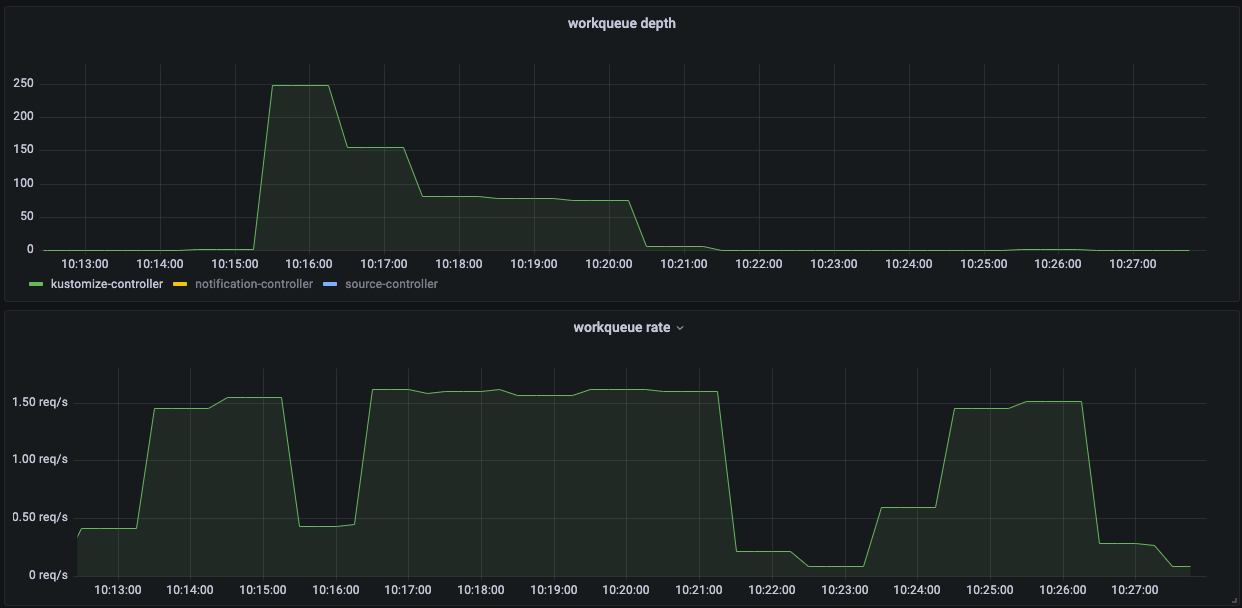1242x608 pixels.
Task: Click 1.00 req/s y-axis label
Action: pos(40,459)
